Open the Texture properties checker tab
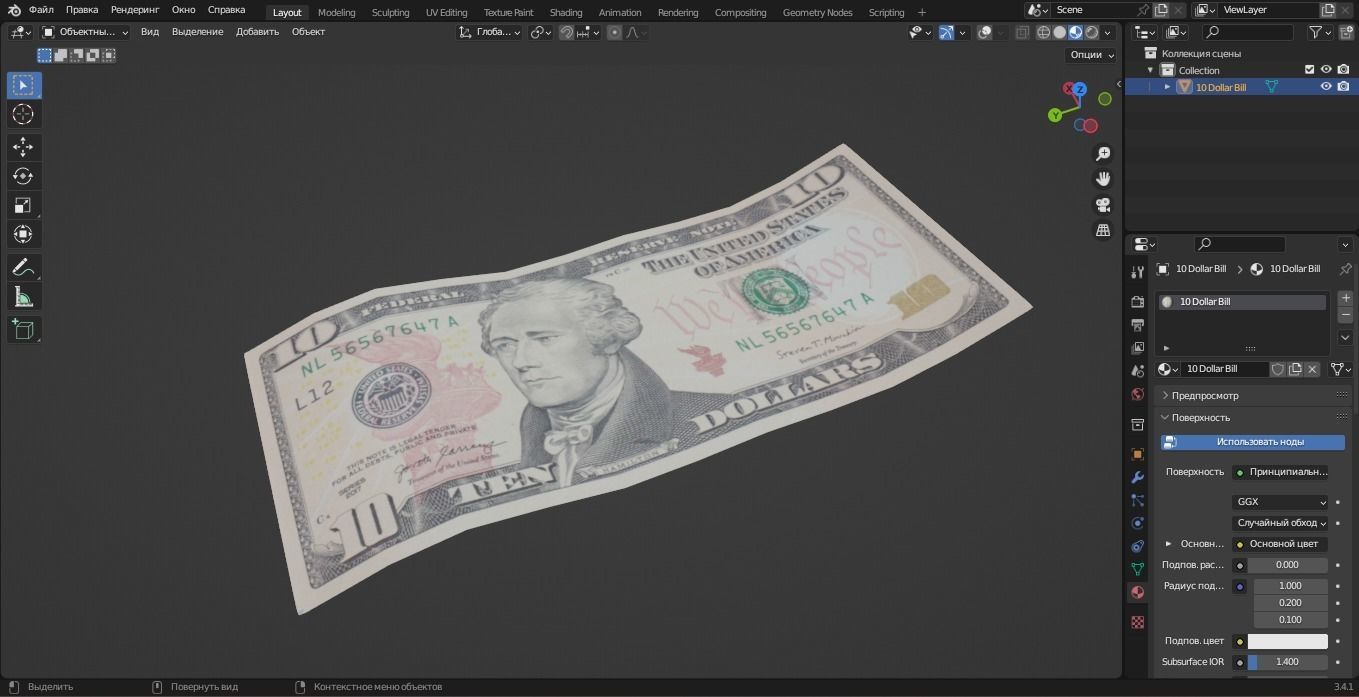 pyautogui.click(x=1137, y=622)
